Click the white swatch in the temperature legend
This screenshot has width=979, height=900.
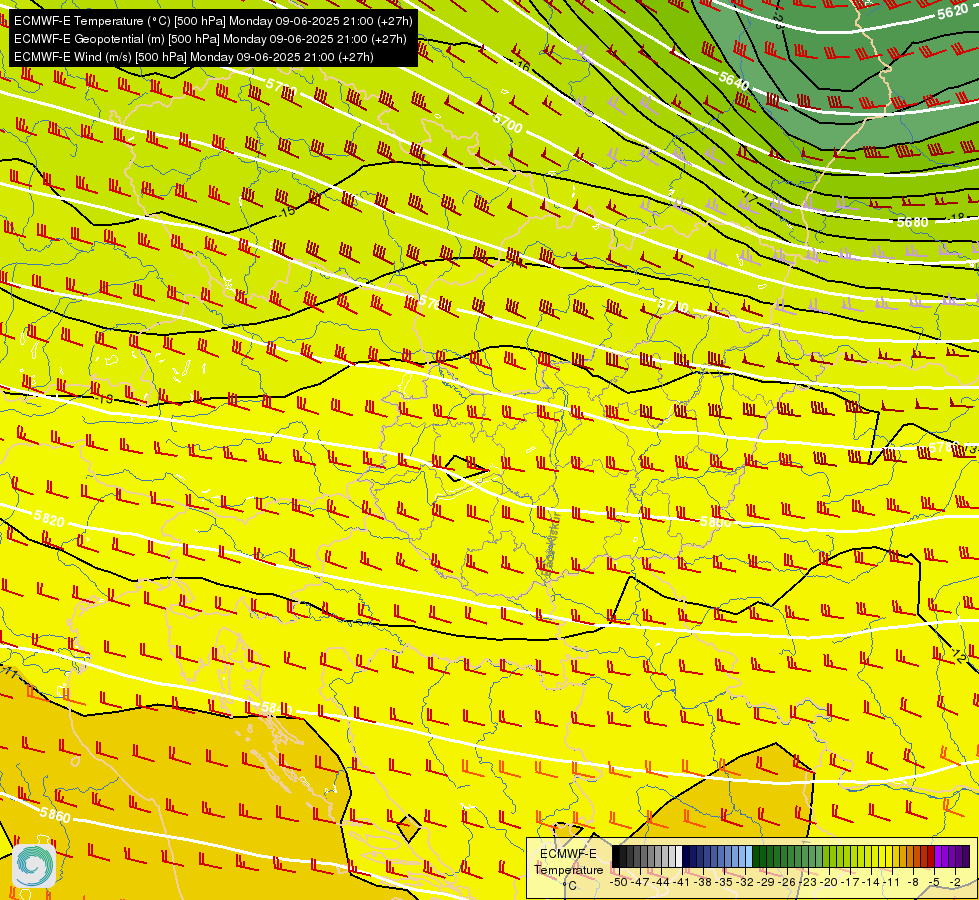(679, 857)
